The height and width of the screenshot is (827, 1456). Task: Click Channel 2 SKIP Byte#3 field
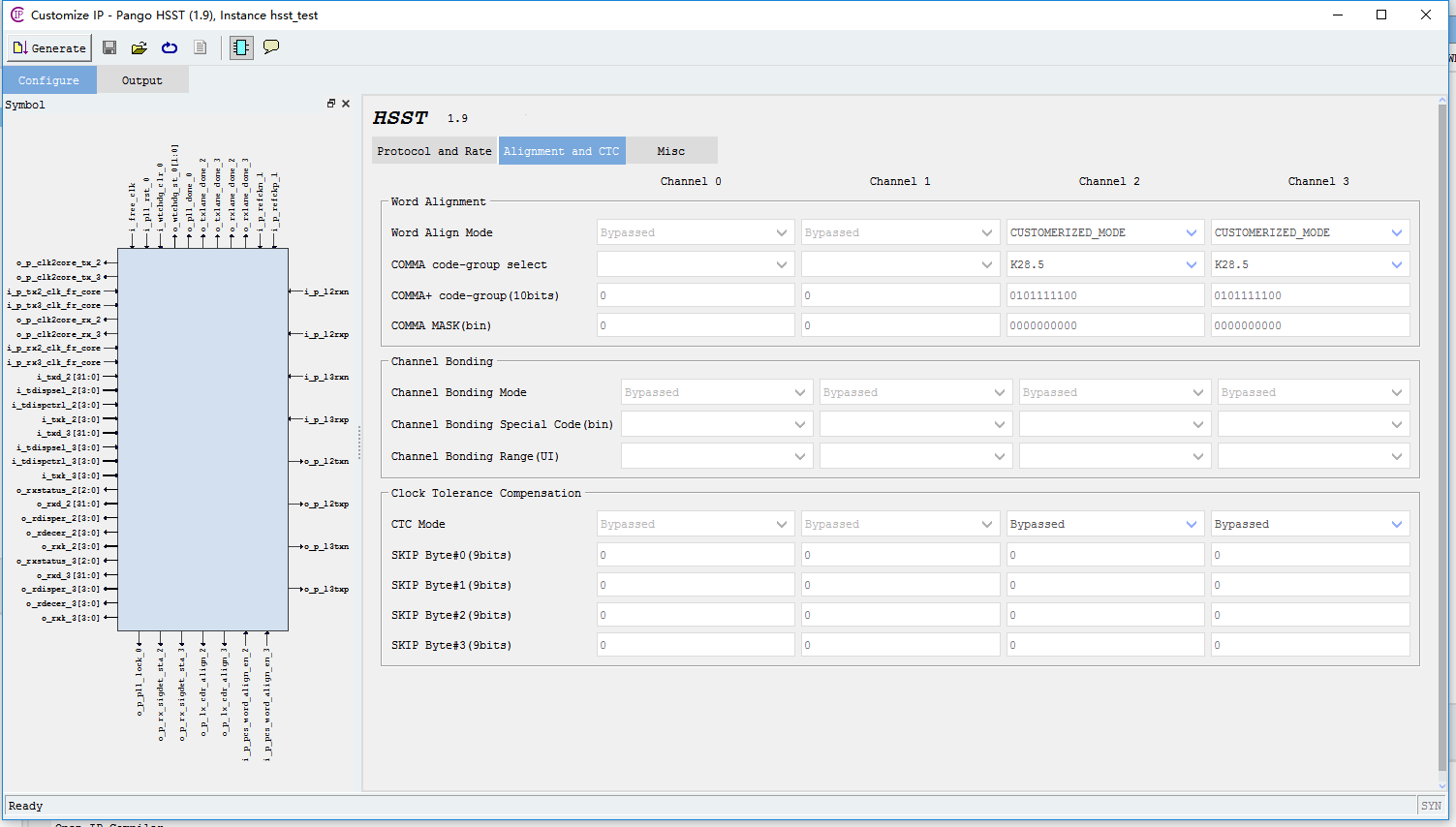[1105, 645]
